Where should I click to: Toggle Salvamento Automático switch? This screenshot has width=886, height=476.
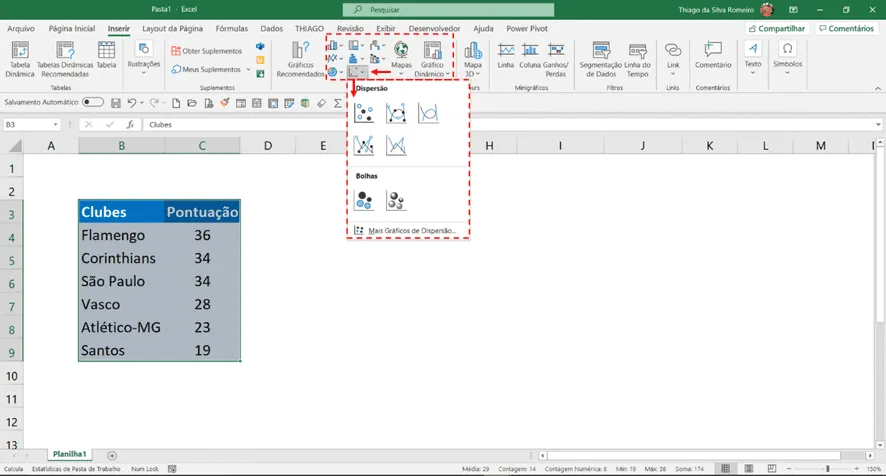coord(93,102)
